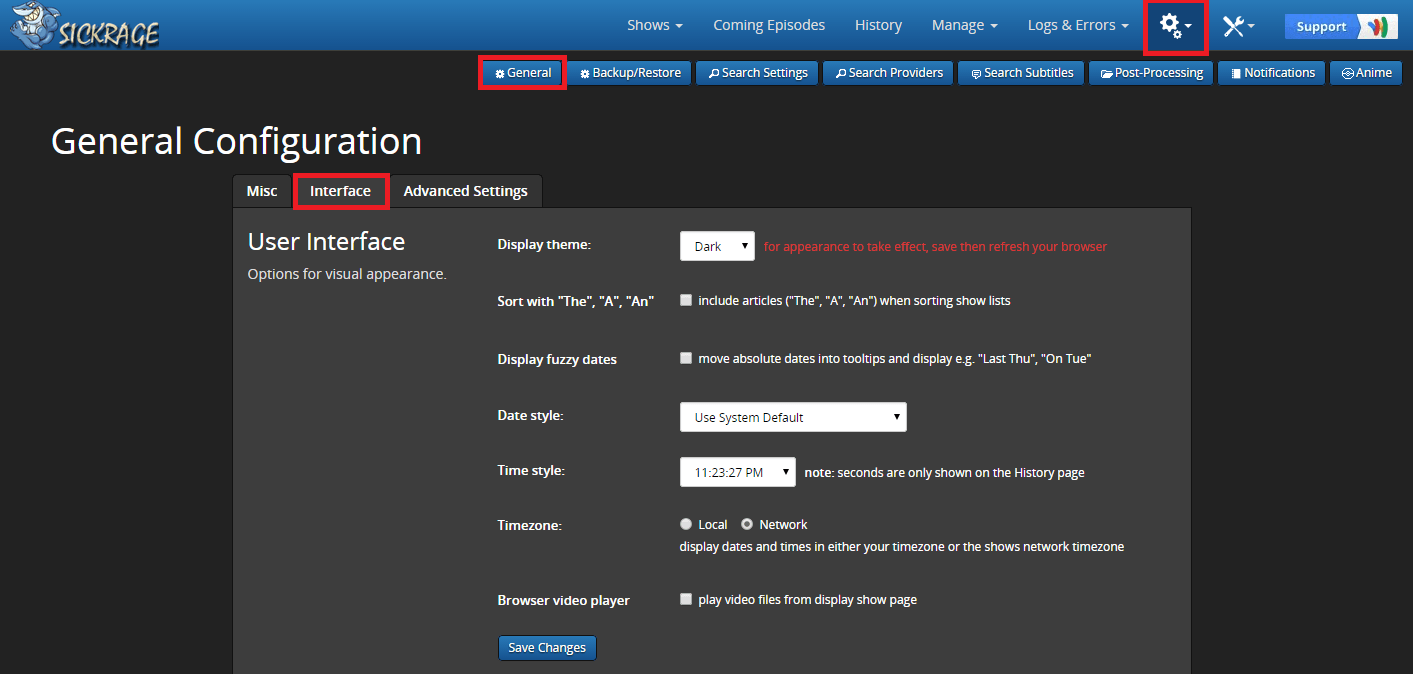Switch to the Misc tab
This screenshot has height=674, width=1413.
pyautogui.click(x=262, y=191)
